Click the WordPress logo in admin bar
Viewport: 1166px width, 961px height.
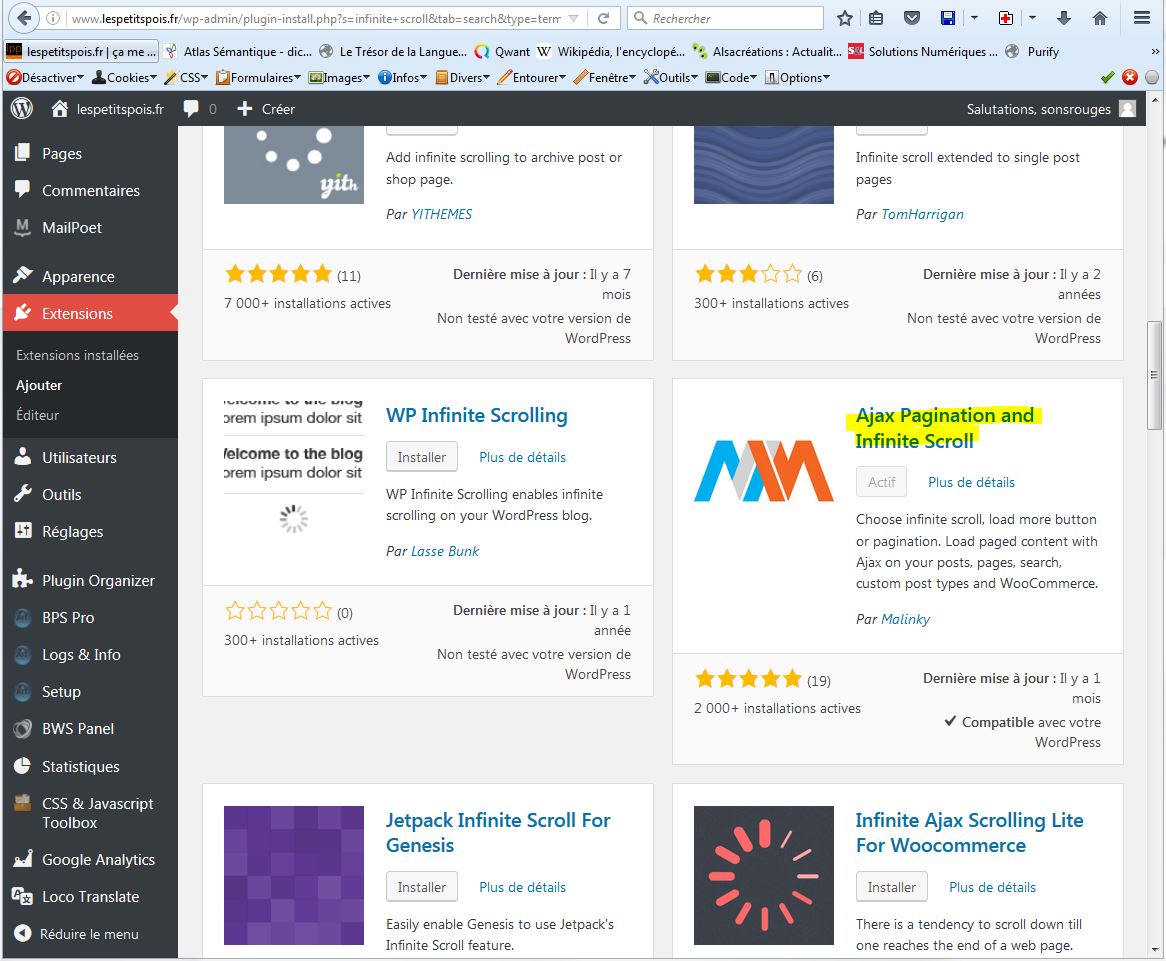tap(22, 109)
